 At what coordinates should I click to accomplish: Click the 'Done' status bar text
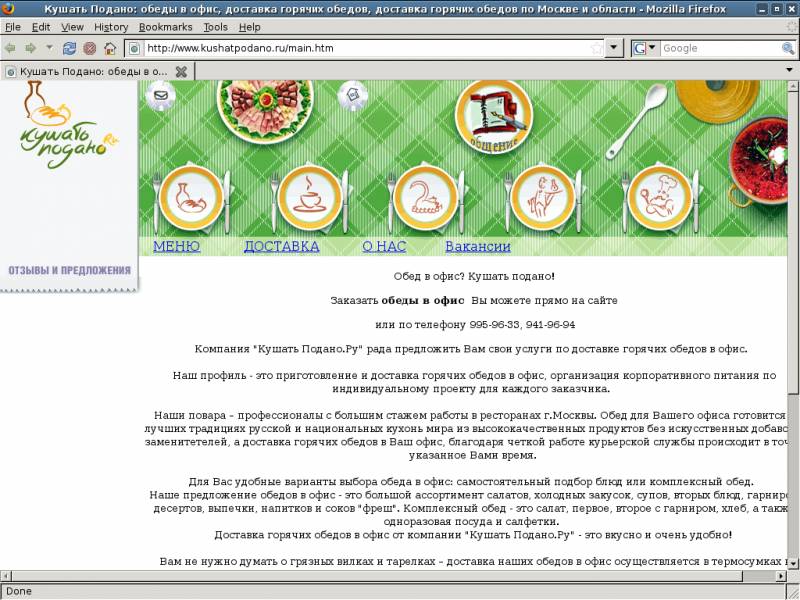(x=19, y=591)
